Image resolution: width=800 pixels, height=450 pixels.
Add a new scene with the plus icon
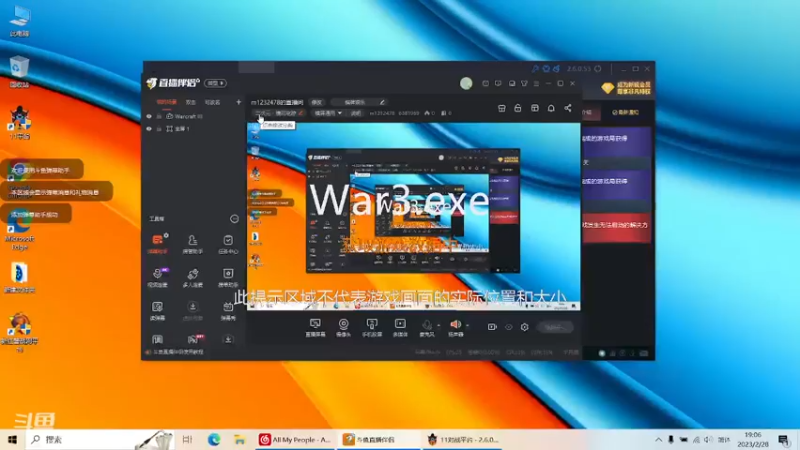pos(238,102)
